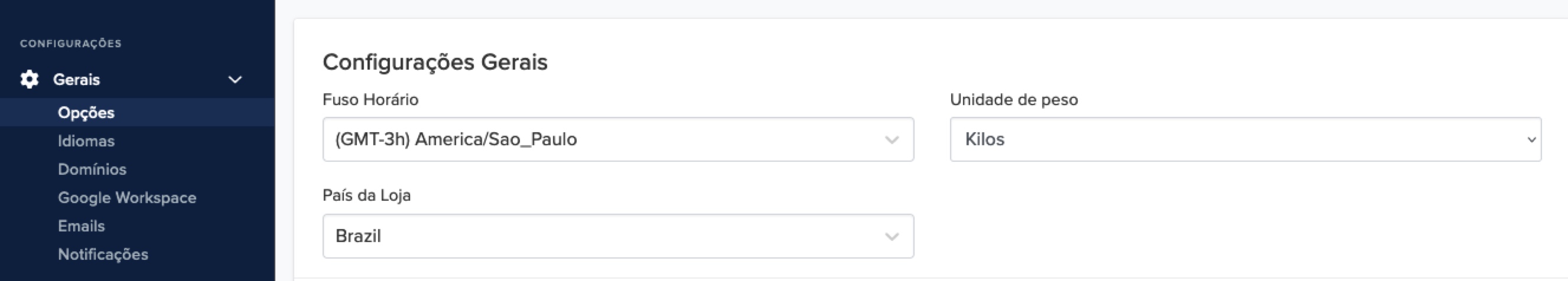Click the CONFIGURAÇÕES sidebar section header

tap(71, 43)
